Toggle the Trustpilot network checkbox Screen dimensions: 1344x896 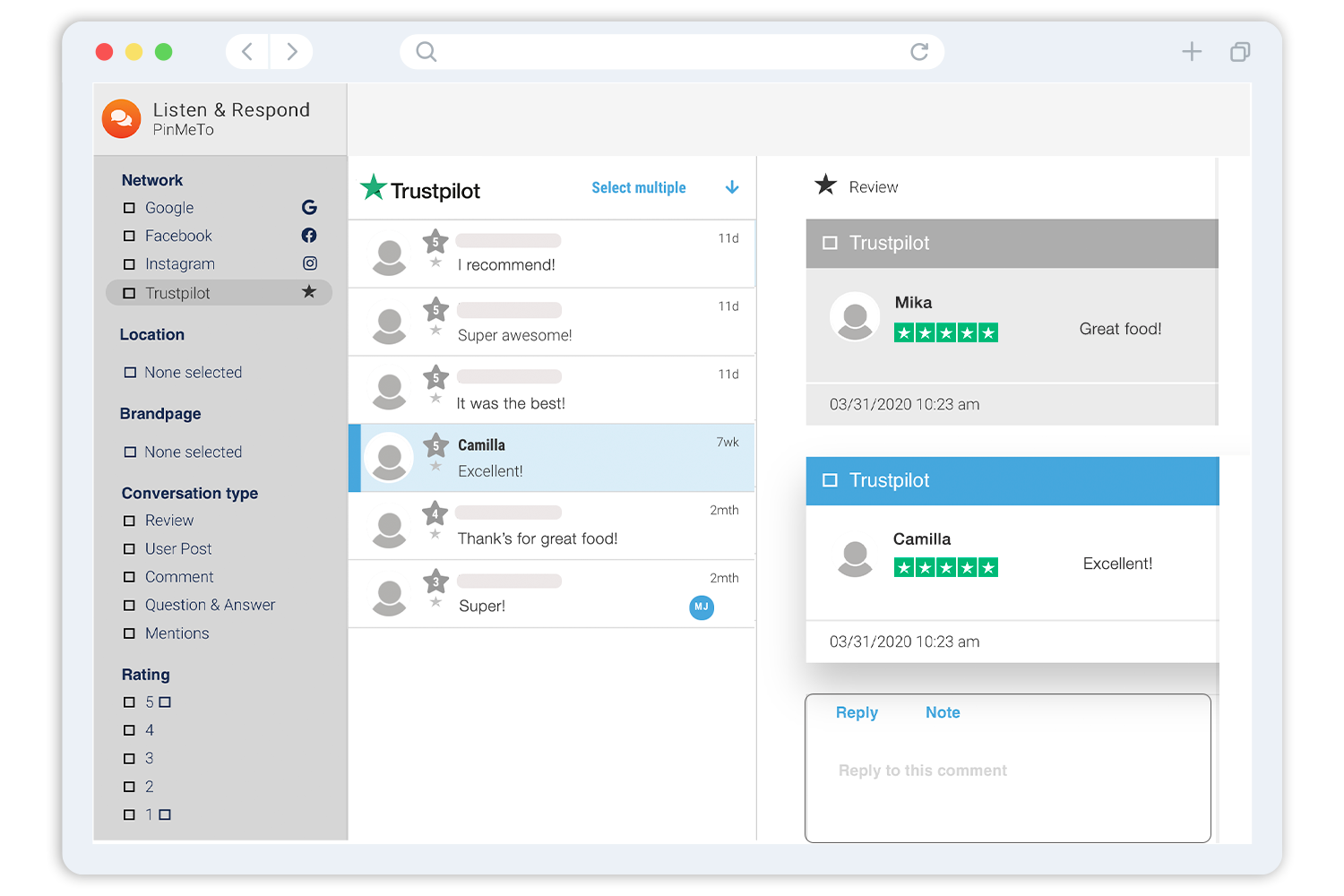(x=129, y=293)
